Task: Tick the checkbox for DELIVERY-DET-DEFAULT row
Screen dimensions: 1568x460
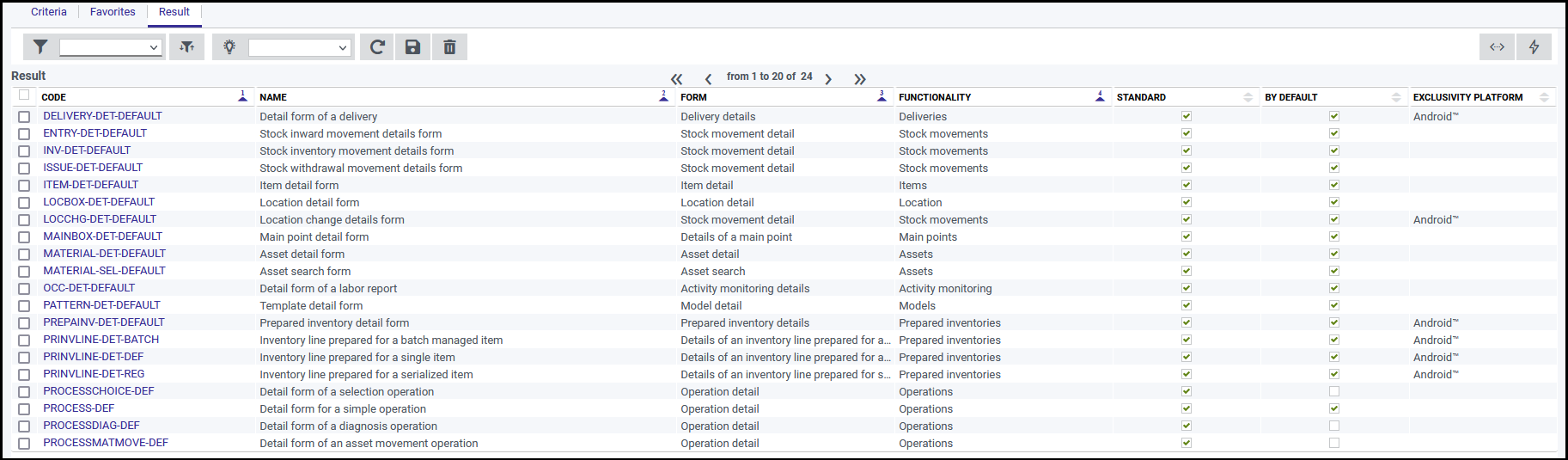Action: coord(24,117)
